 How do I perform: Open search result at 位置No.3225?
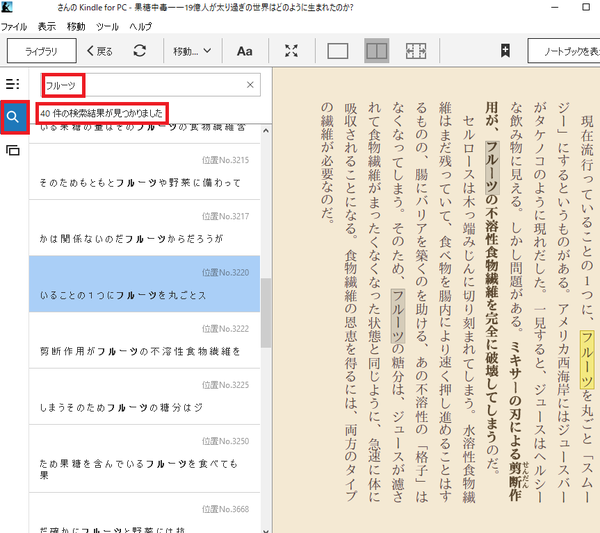coord(145,397)
